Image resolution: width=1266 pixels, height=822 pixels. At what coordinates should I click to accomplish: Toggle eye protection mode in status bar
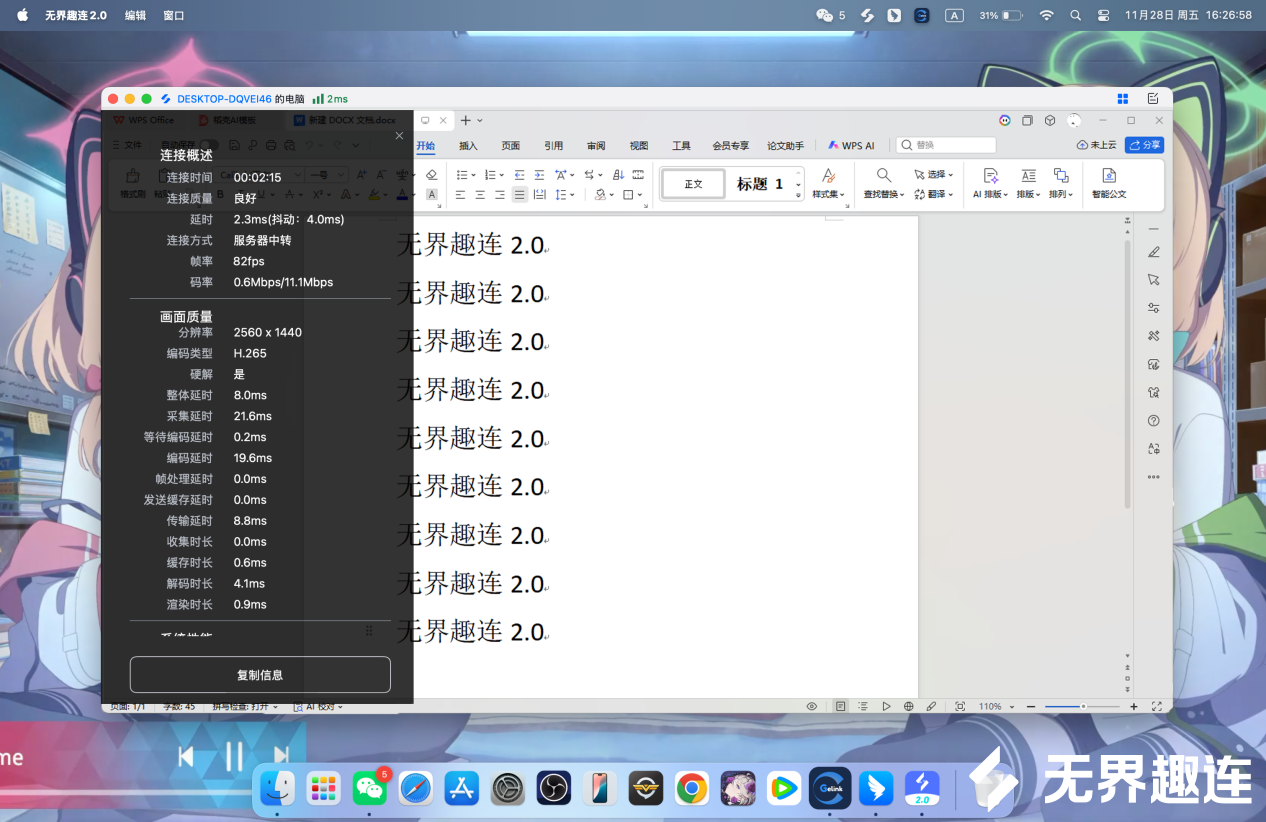pyautogui.click(x=812, y=706)
